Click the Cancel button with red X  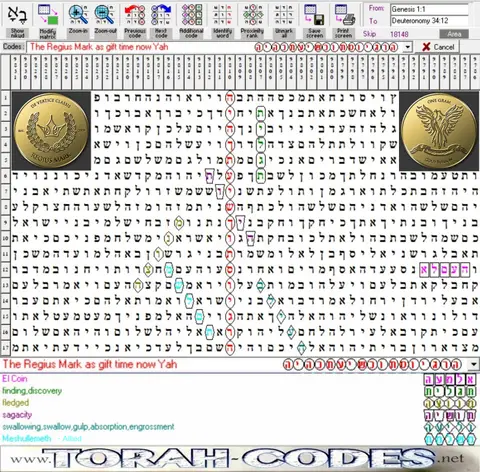coord(438,47)
